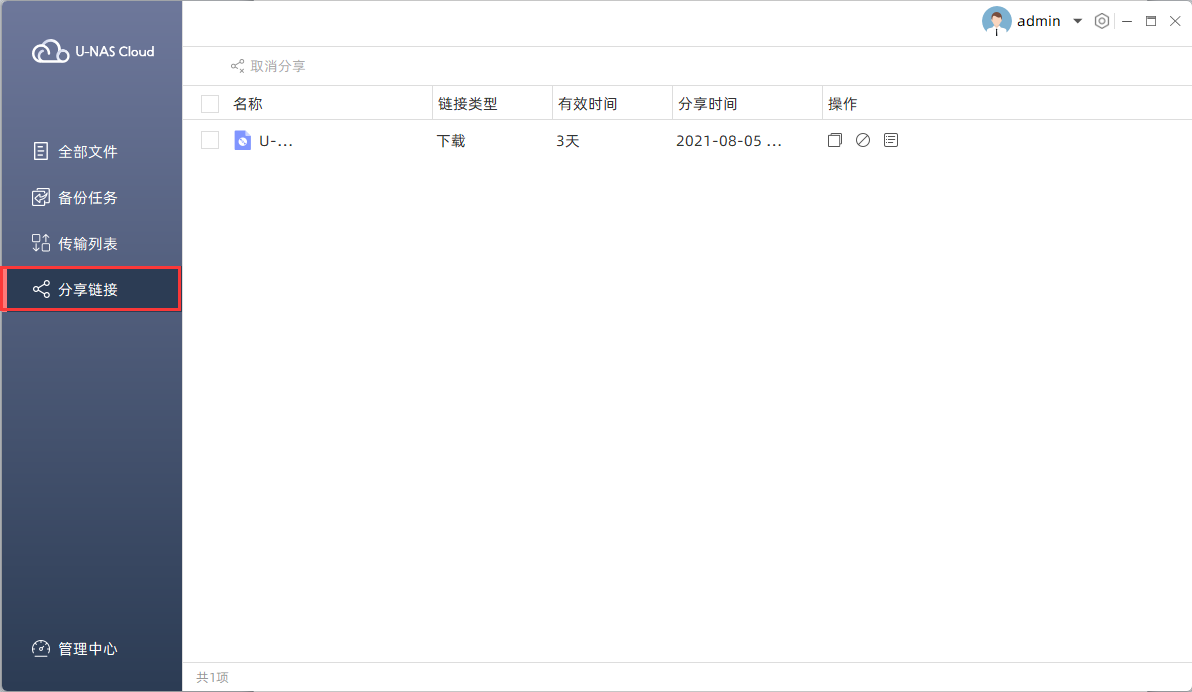This screenshot has width=1192, height=692.
Task: Click the U-NAS Cloud logo icon
Action: 50,51
